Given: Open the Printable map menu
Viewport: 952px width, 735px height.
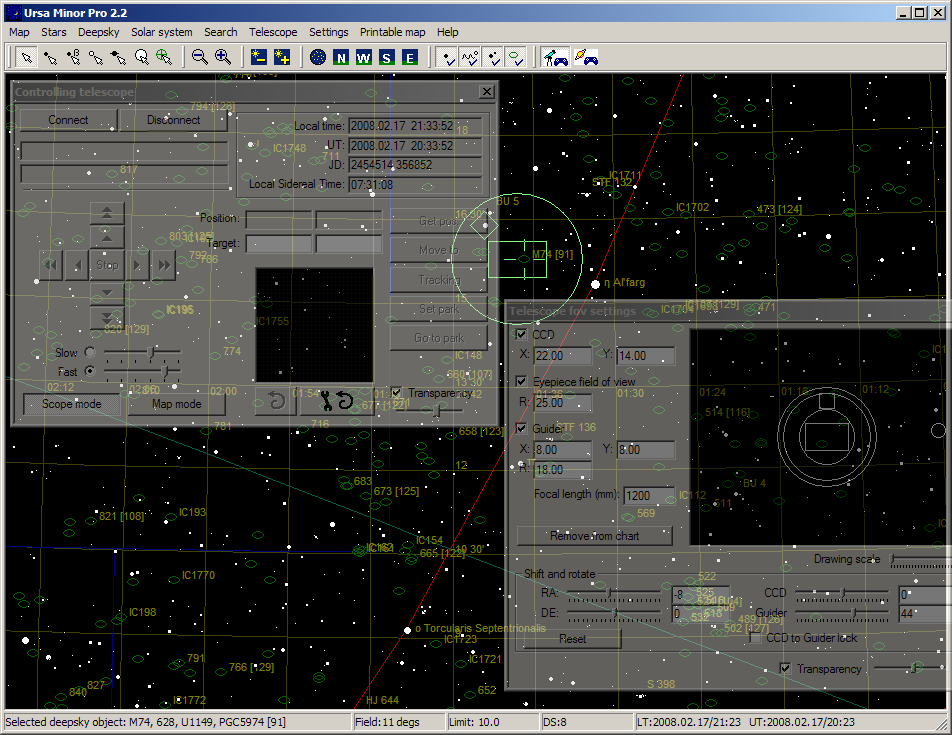Looking at the screenshot, I should point(392,32).
